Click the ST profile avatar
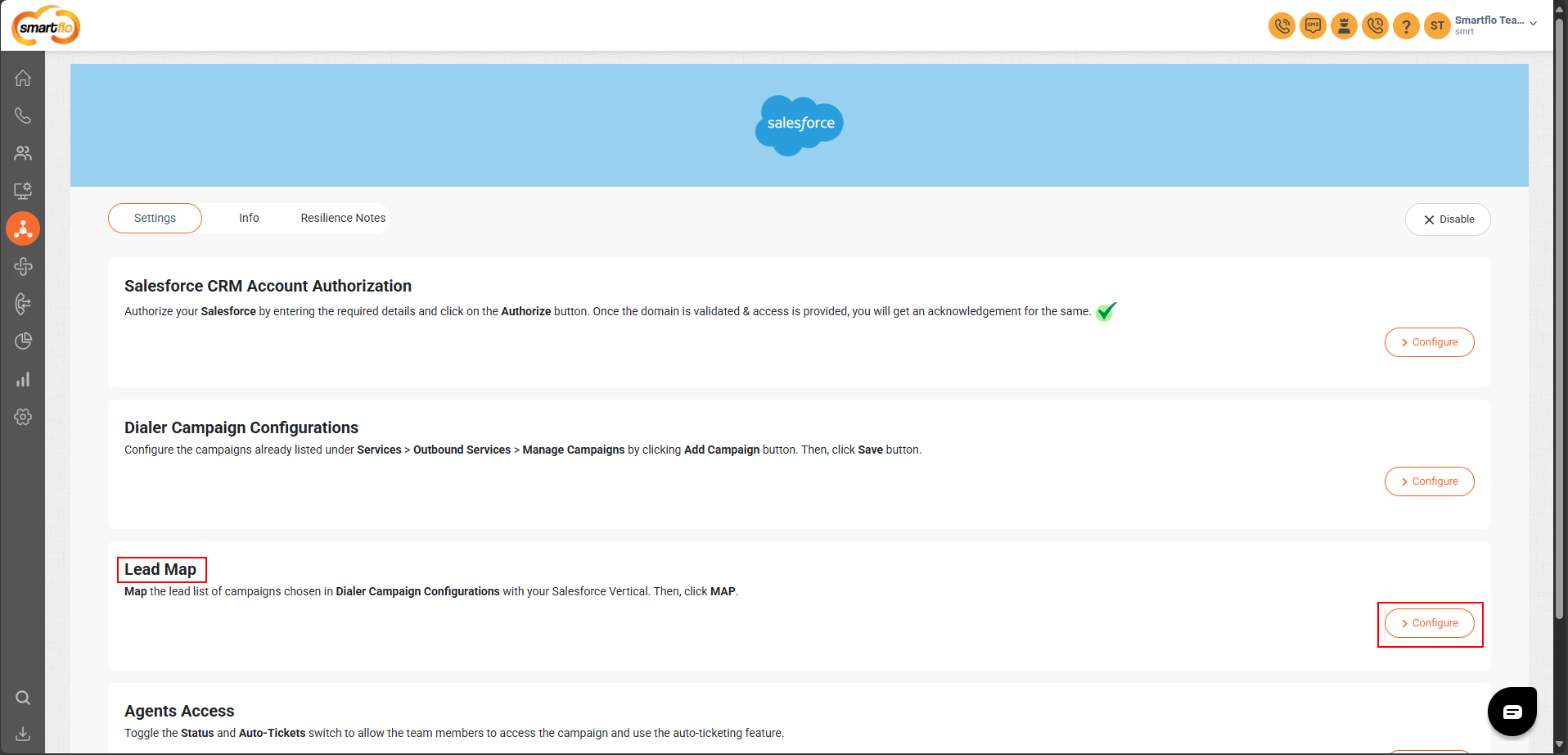 click(x=1437, y=25)
